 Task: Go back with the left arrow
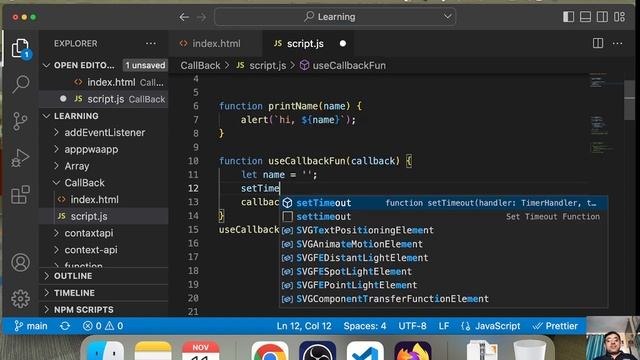click(x=184, y=17)
